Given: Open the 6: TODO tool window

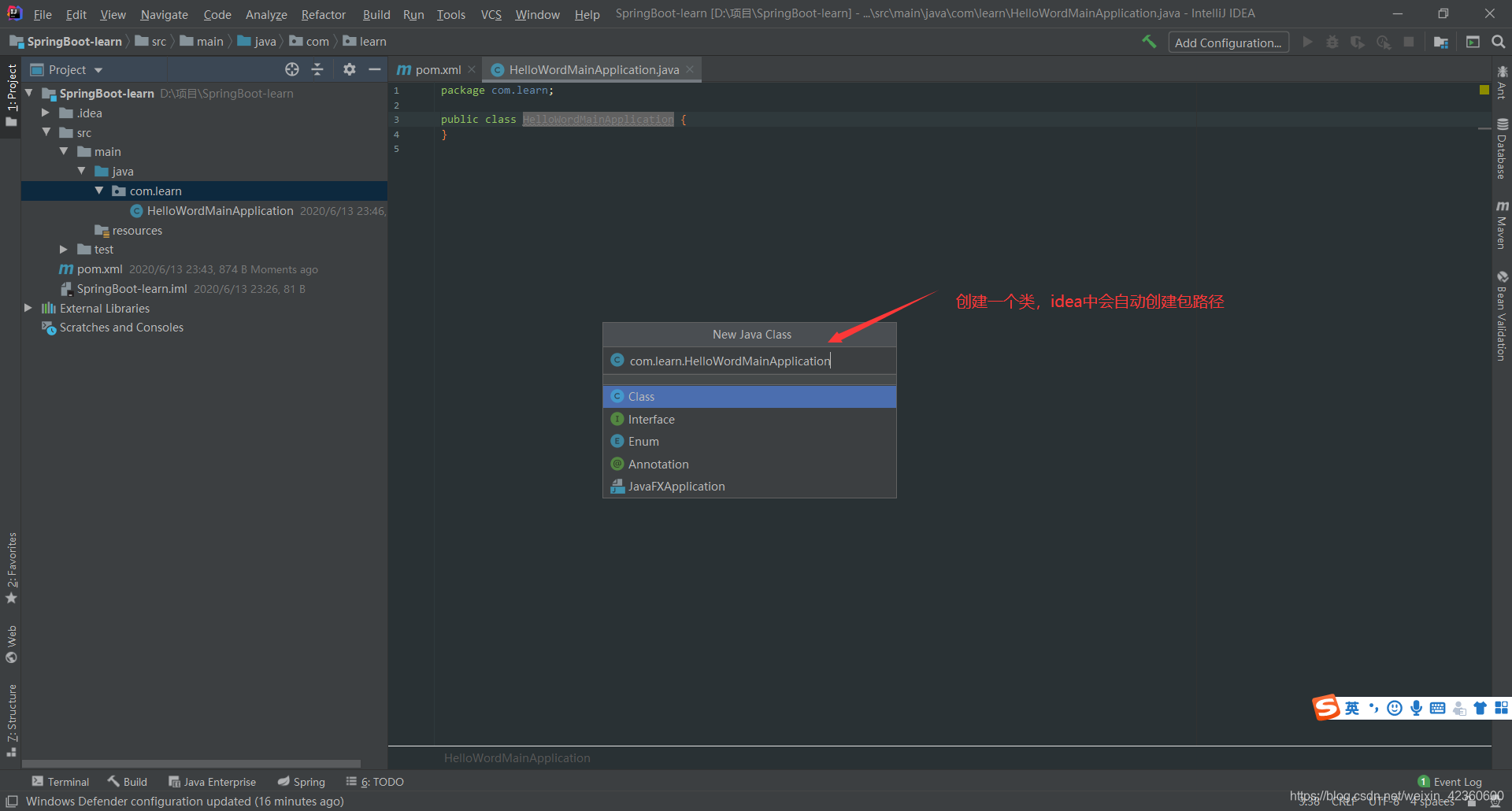Looking at the screenshot, I should coord(375,782).
